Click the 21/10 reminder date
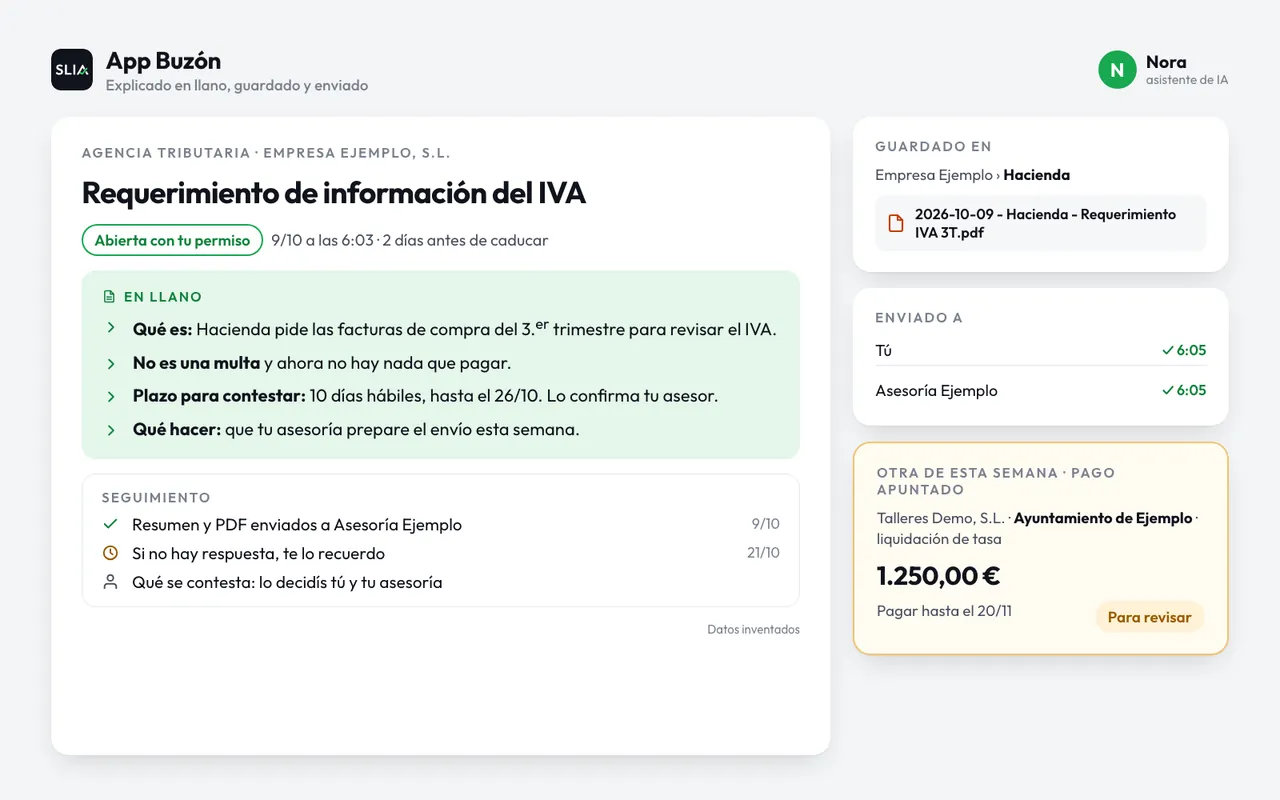 click(x=763, y=553)
